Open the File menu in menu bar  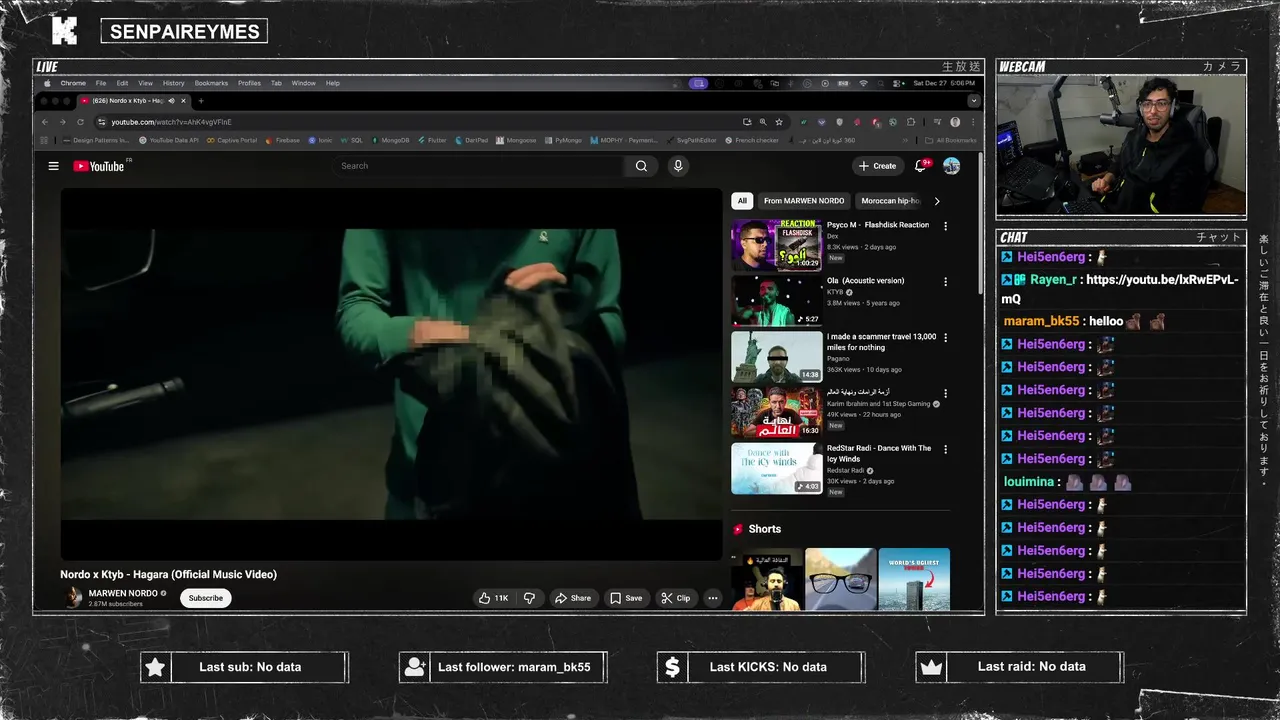tap(101, 83)
